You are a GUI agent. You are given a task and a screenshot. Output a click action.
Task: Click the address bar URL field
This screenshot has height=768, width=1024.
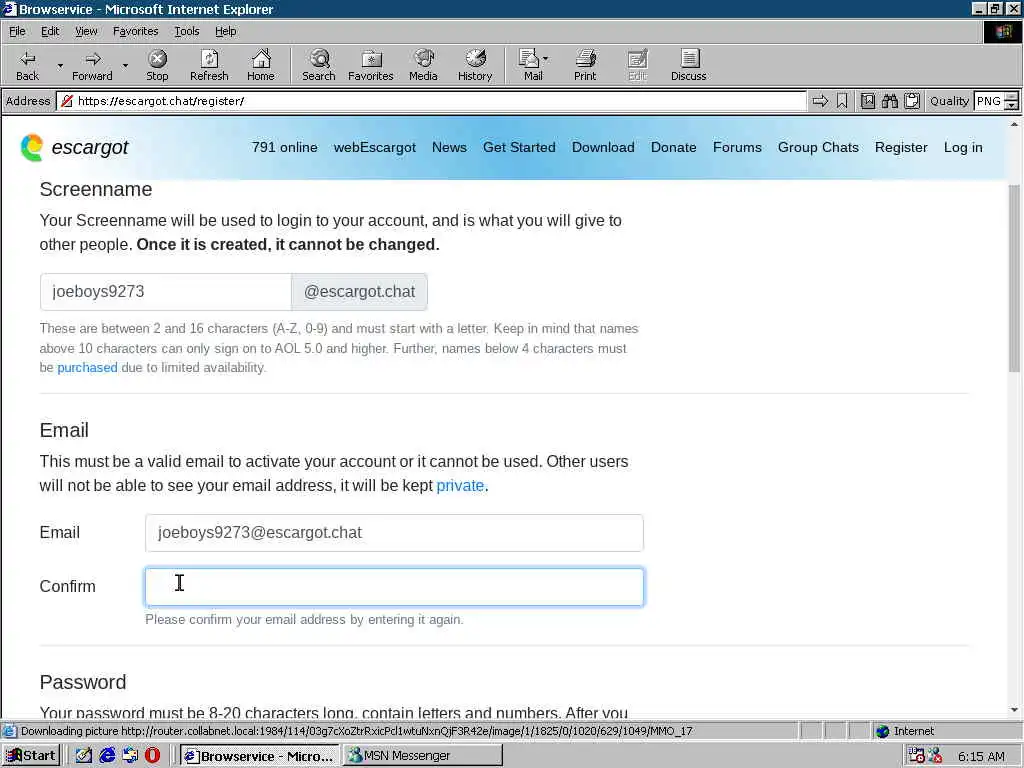pos(431,101)
